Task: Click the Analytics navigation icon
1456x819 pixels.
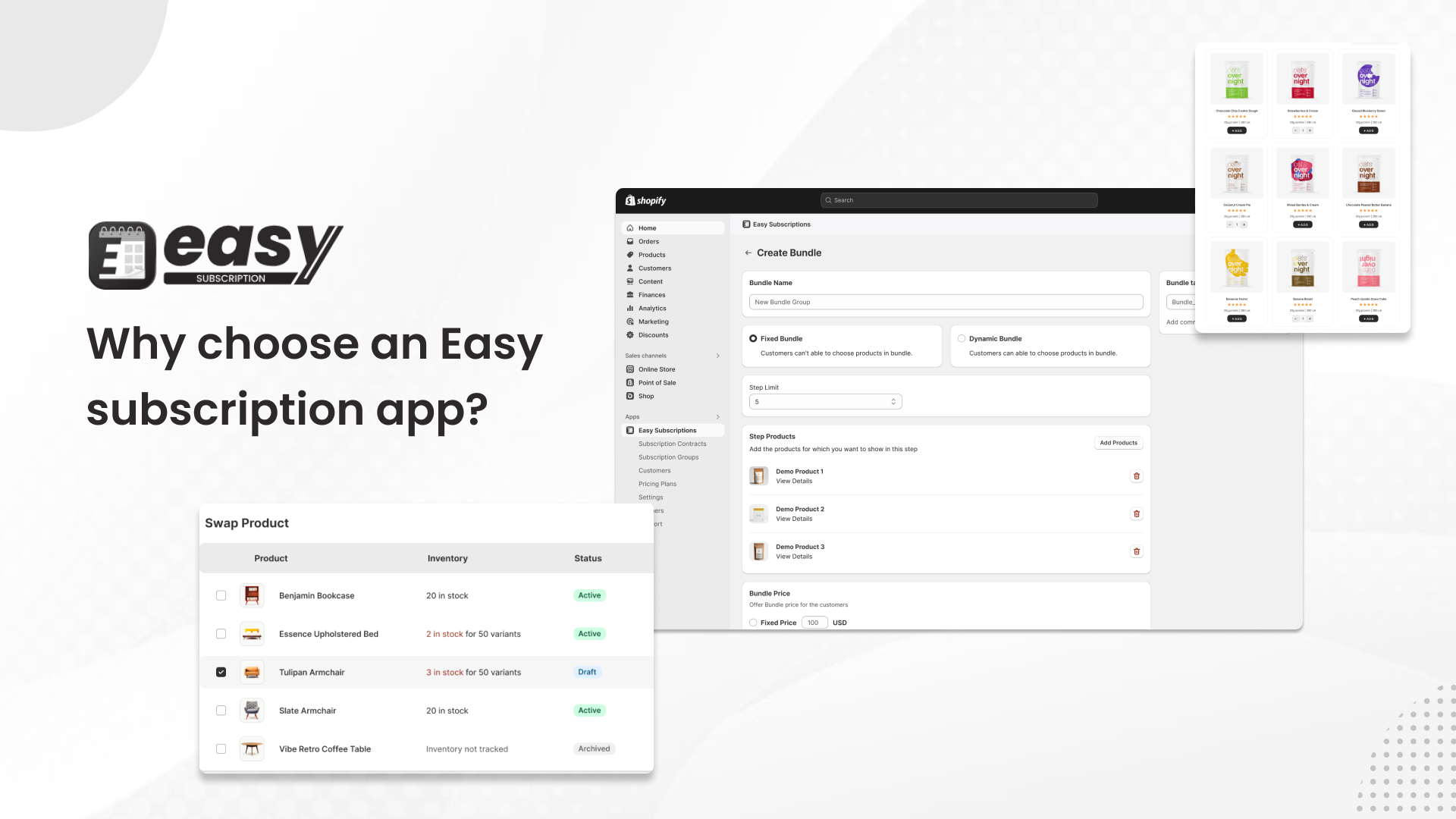Action: [x=630, y=308]
